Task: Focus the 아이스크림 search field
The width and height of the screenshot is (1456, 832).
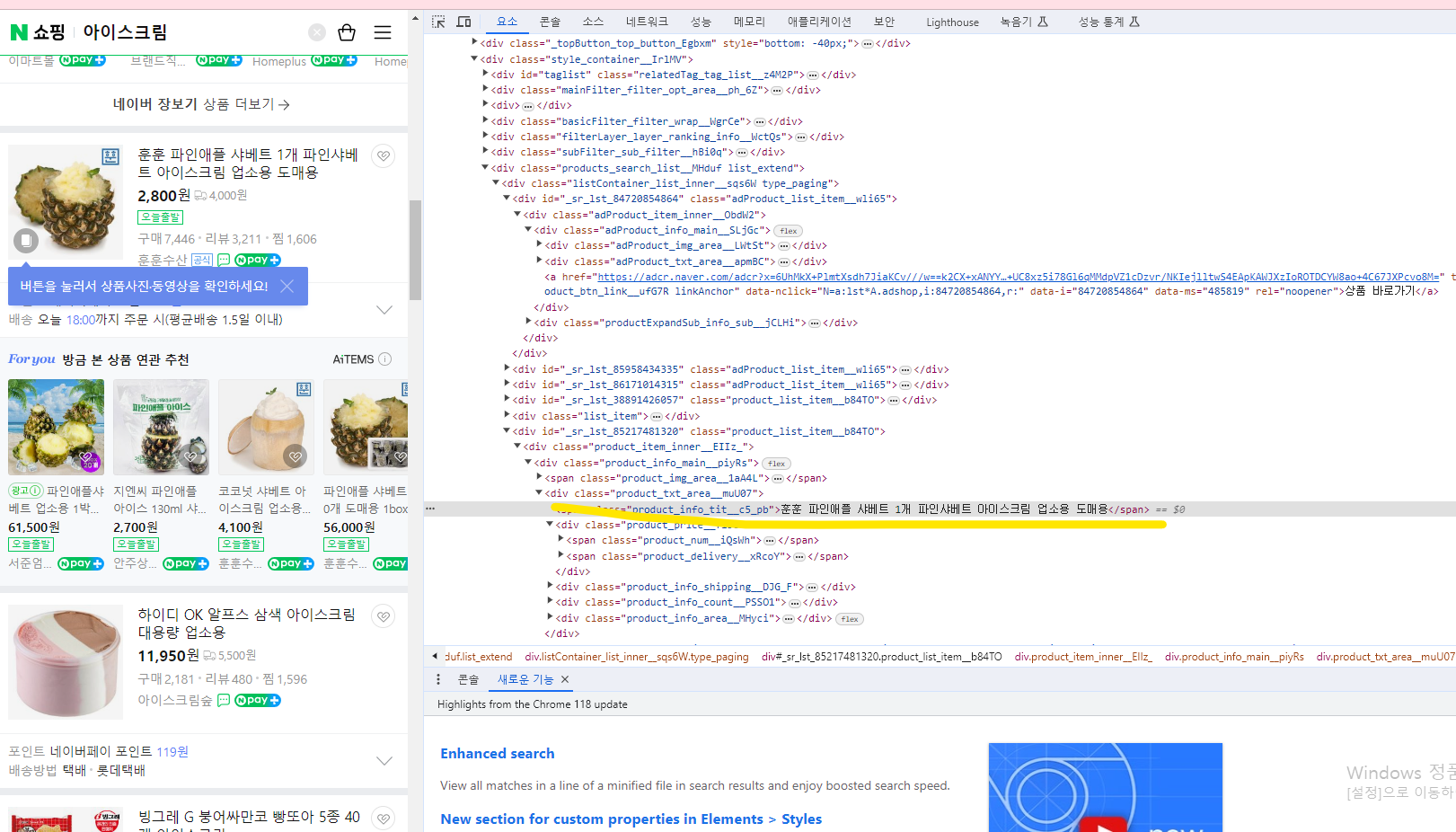Action: pos(191,32)
